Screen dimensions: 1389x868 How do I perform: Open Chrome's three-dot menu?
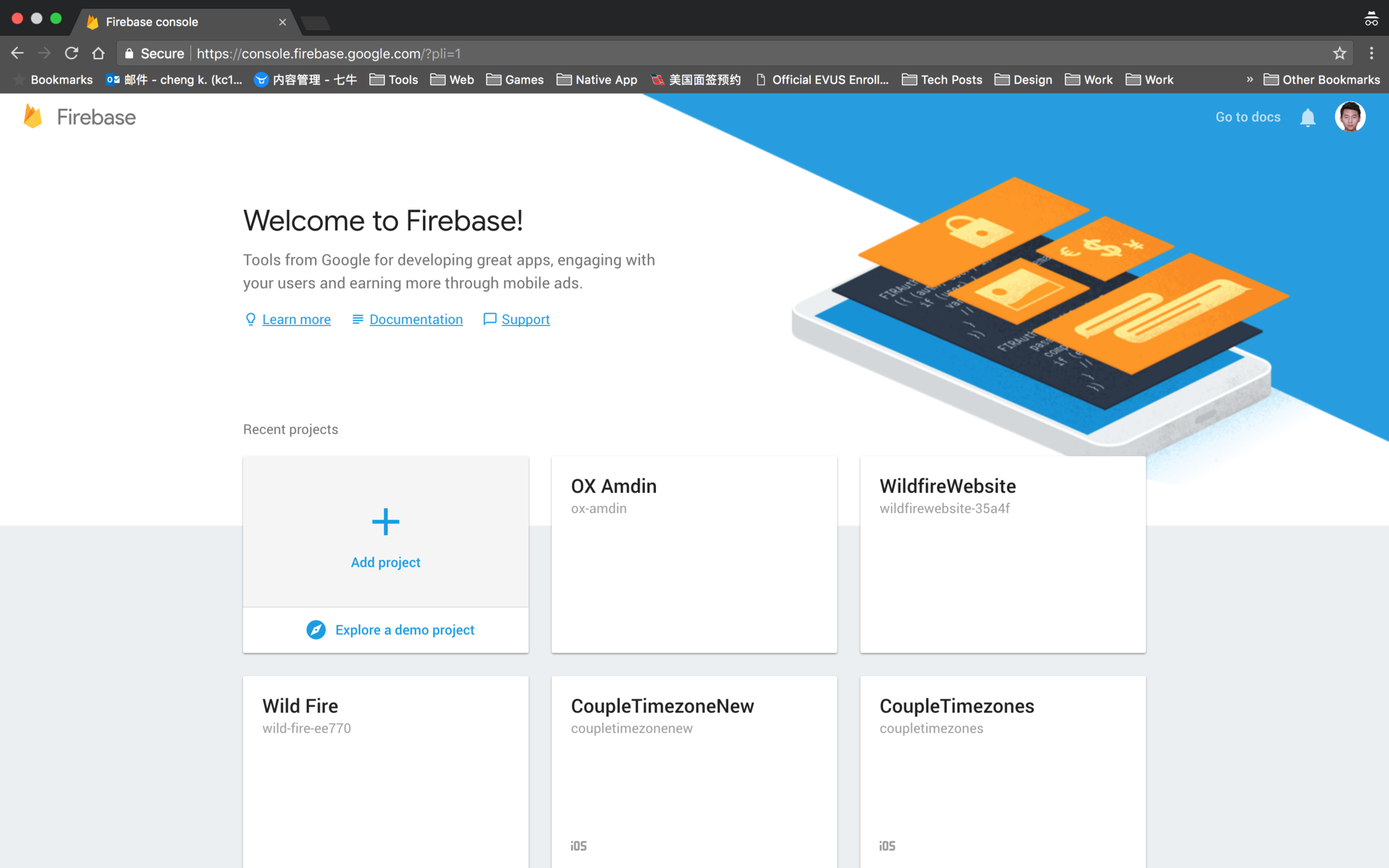click(x=1371, y=53)
